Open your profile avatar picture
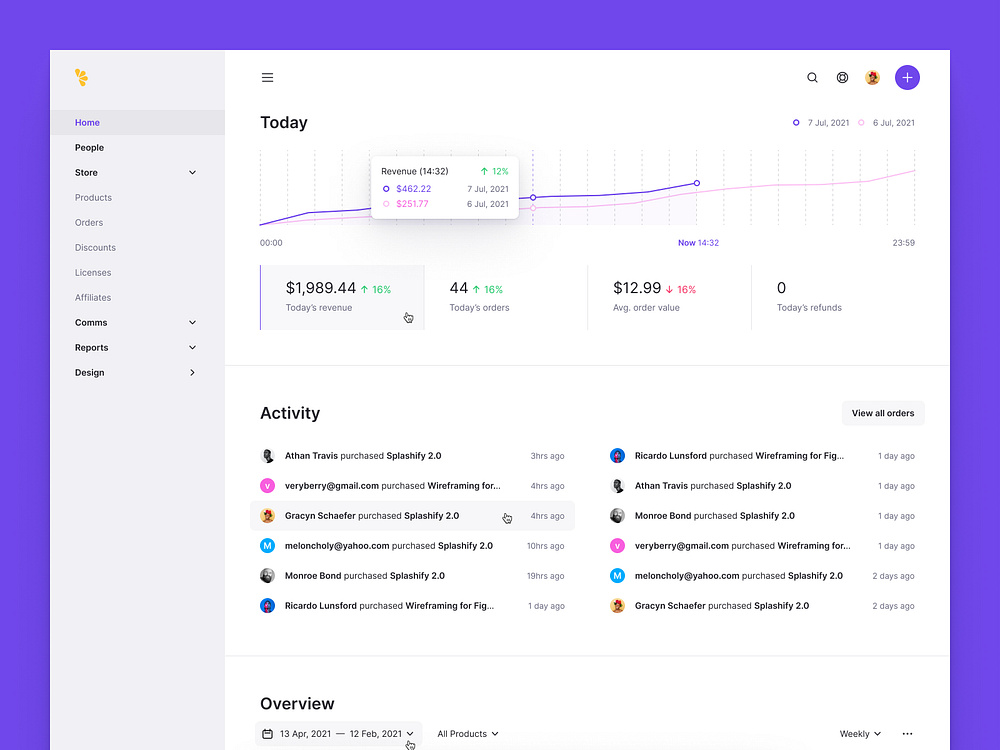The image size is (1000, 750). (872, 77)
